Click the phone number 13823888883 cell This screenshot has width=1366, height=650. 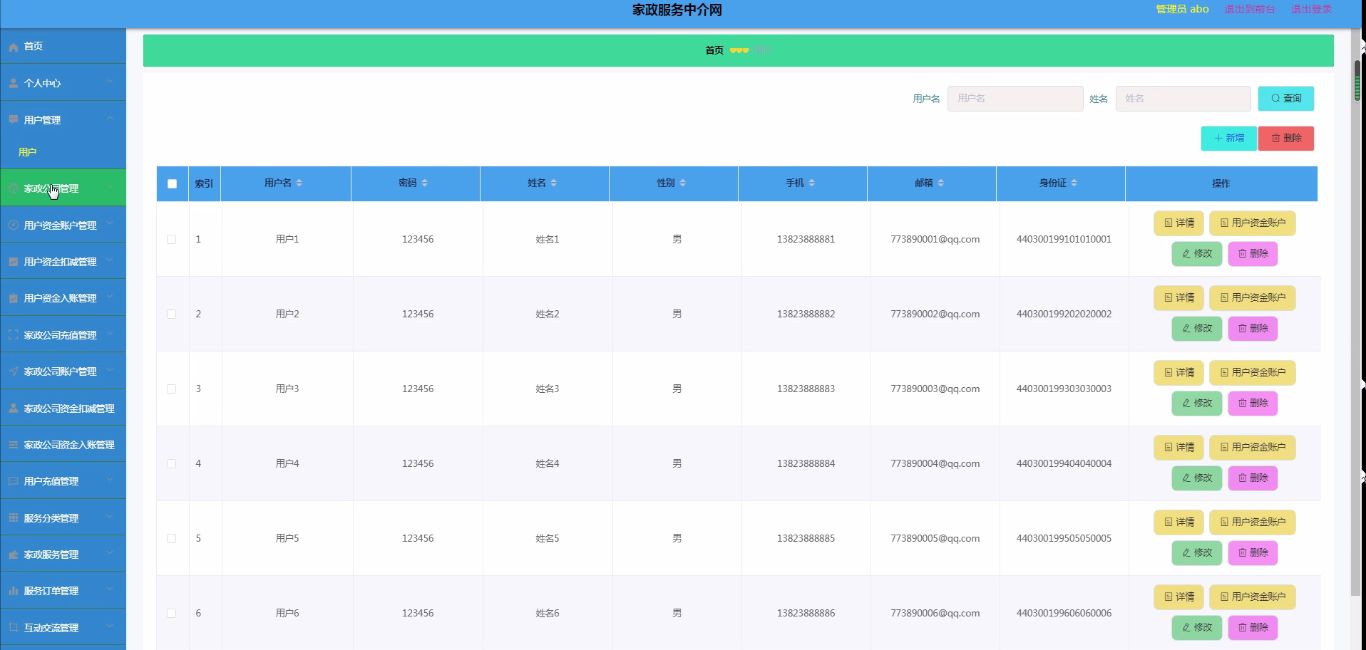[806, 389]
